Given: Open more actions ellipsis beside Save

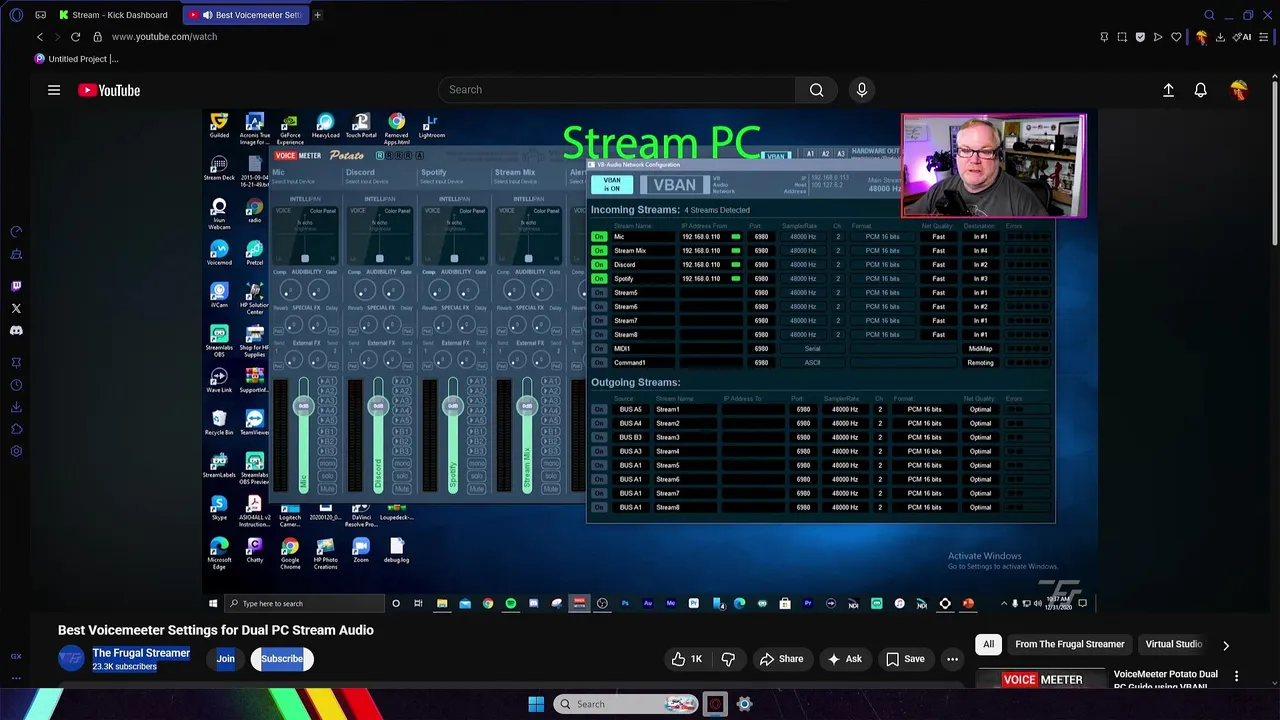Looking at the screenshot, I should point(953,659).
